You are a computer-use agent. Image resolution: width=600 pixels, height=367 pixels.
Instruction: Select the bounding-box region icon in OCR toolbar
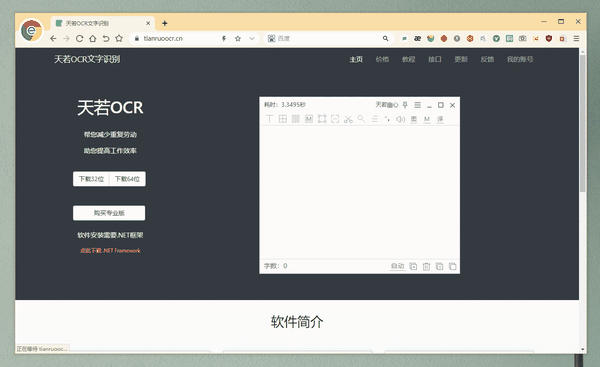[x=322, y=119]
